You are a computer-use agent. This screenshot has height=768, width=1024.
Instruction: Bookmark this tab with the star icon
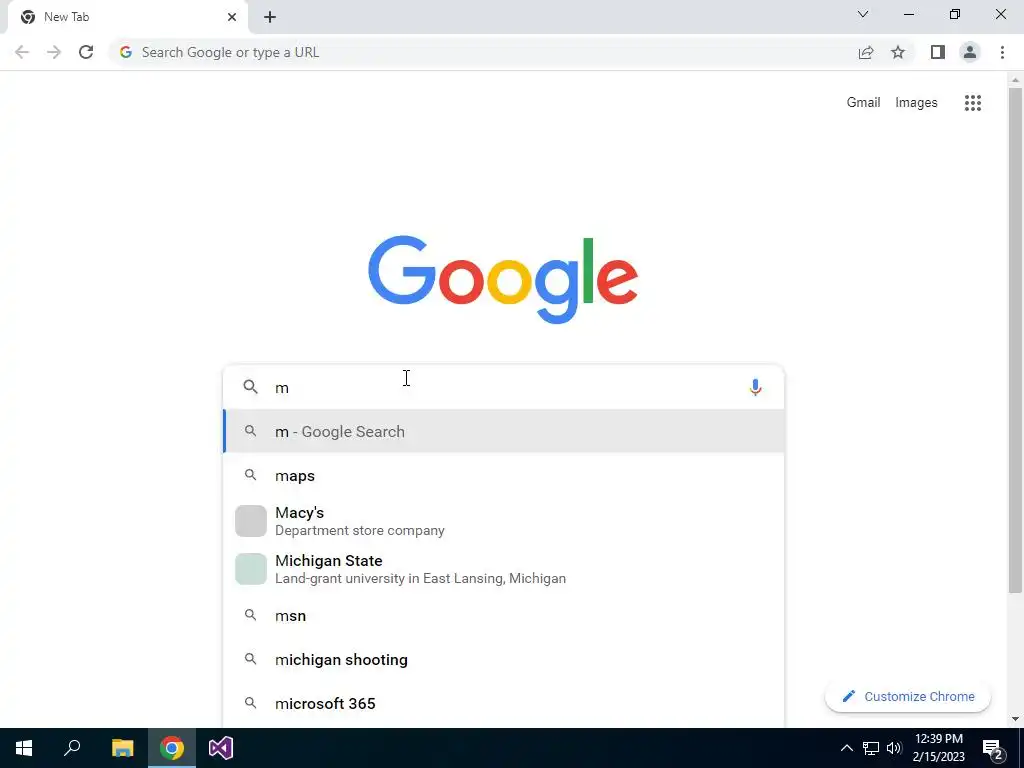pyautogui.click(x=898, y=52)
